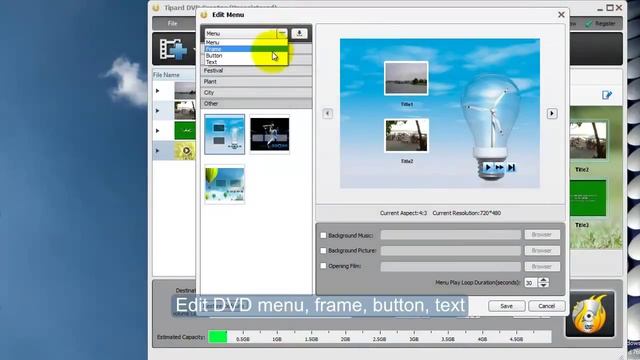Click the loop duration seconds field

[530, 282]
